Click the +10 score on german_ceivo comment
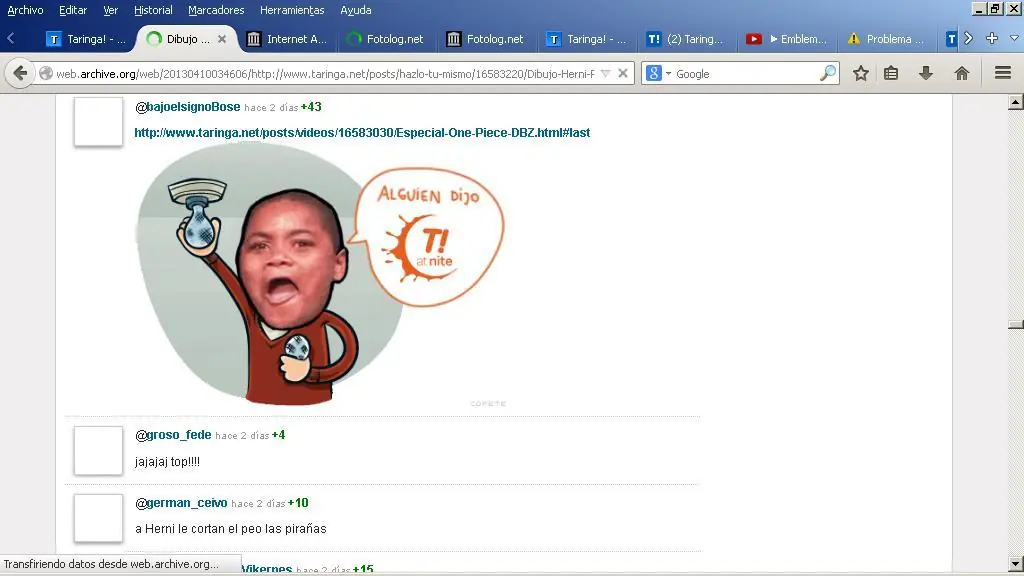This screenshot has width=1024, height=576. click(298, 503)
